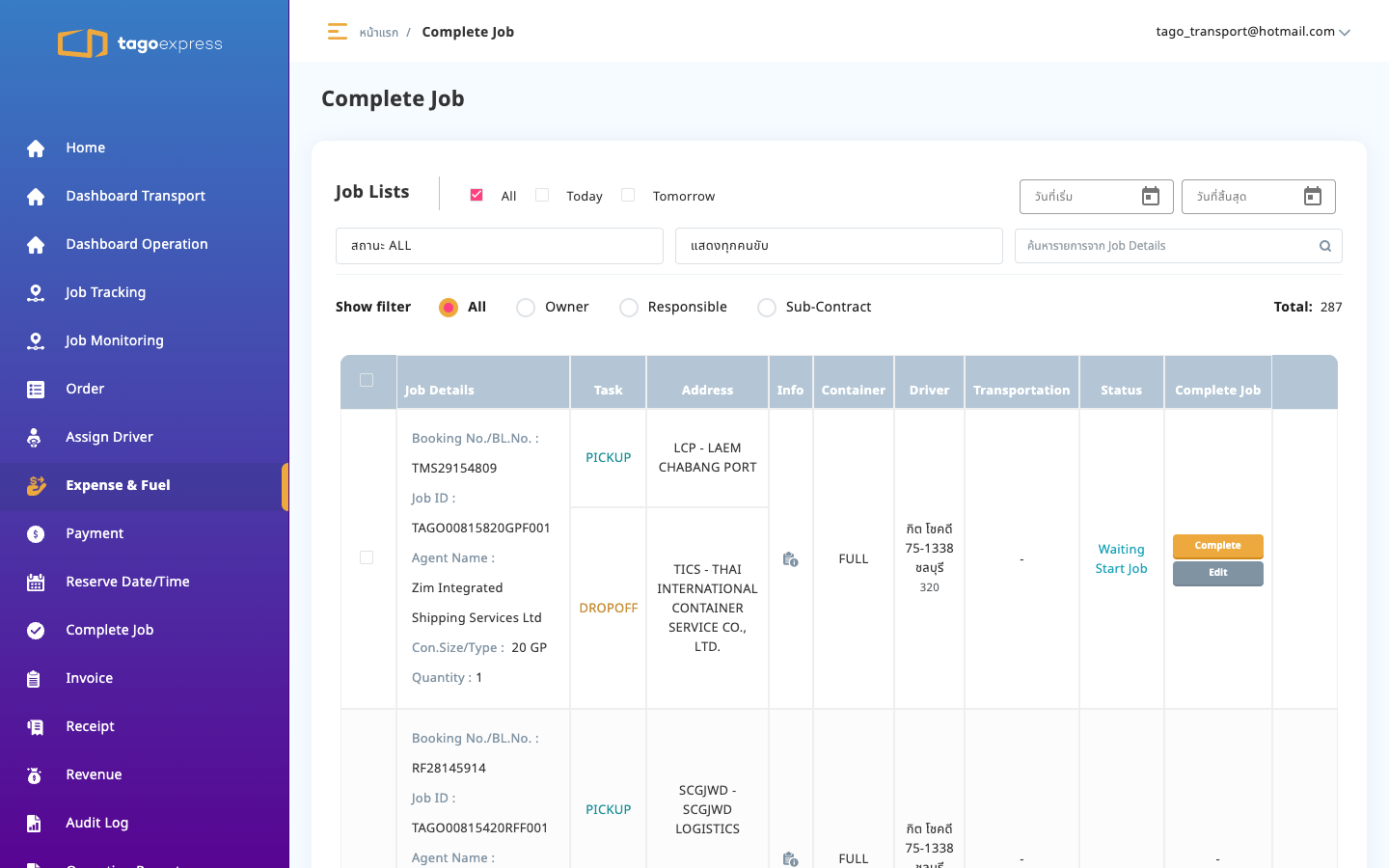This screenshot has height=868, width=1389.
Task: Select the All show filter radio
Action: click(x=449, y=308)
